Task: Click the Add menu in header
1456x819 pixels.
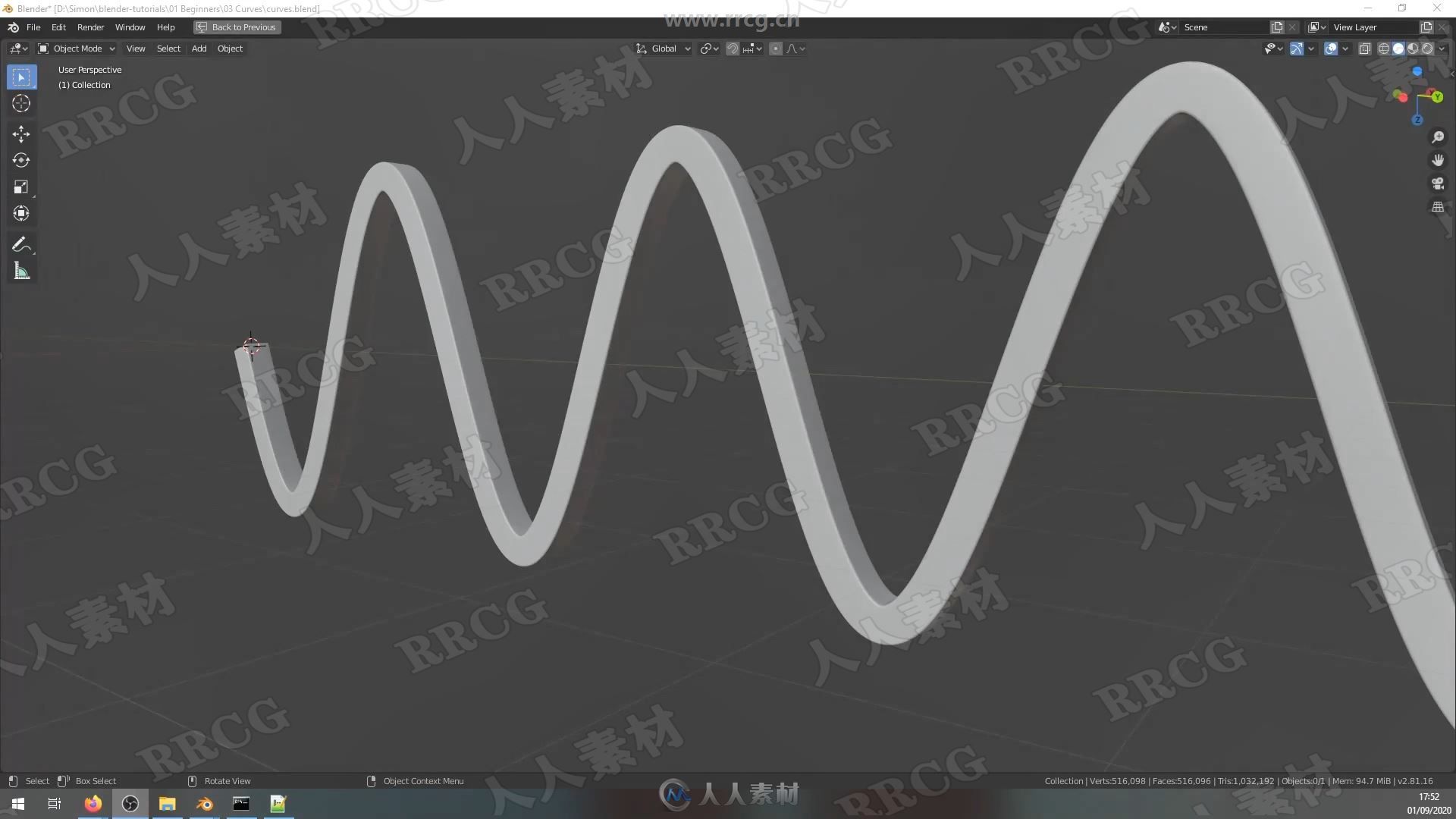Action: 197,48
